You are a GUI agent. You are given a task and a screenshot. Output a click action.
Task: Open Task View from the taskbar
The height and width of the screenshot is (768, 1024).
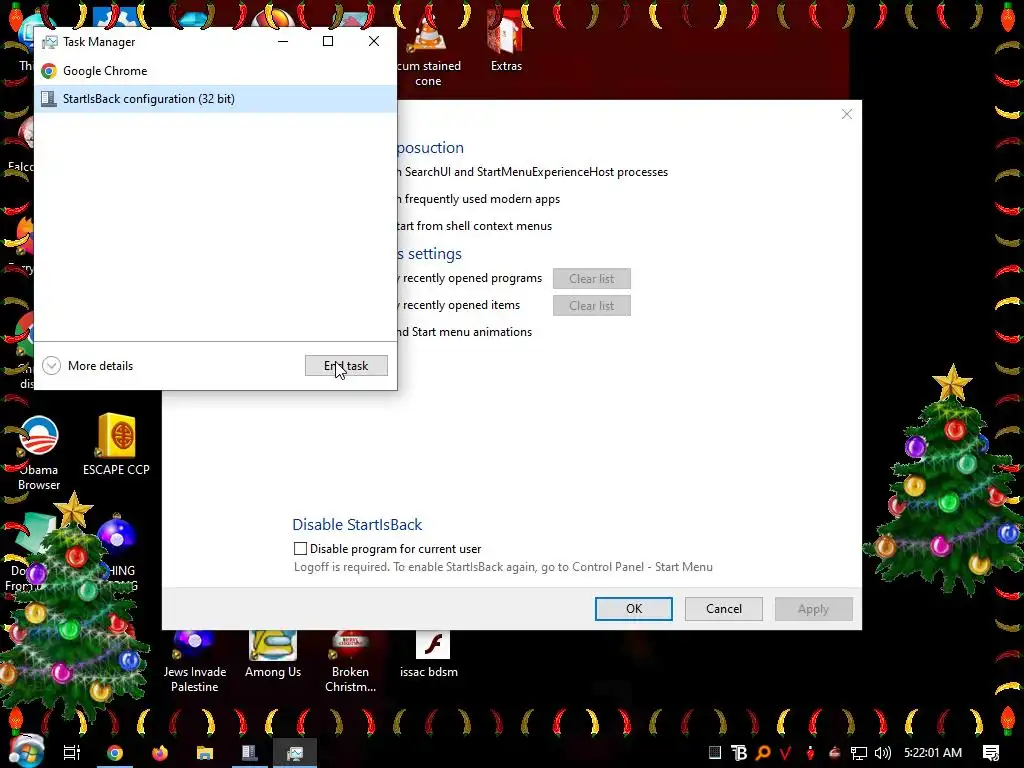72,753
